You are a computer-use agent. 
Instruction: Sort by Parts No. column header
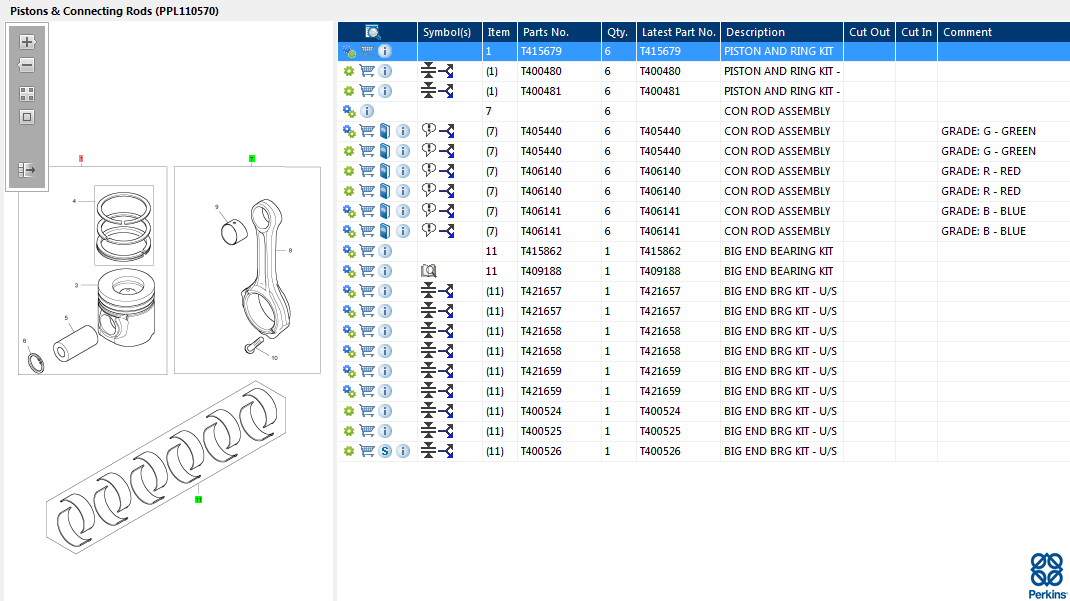click(546, 32)
